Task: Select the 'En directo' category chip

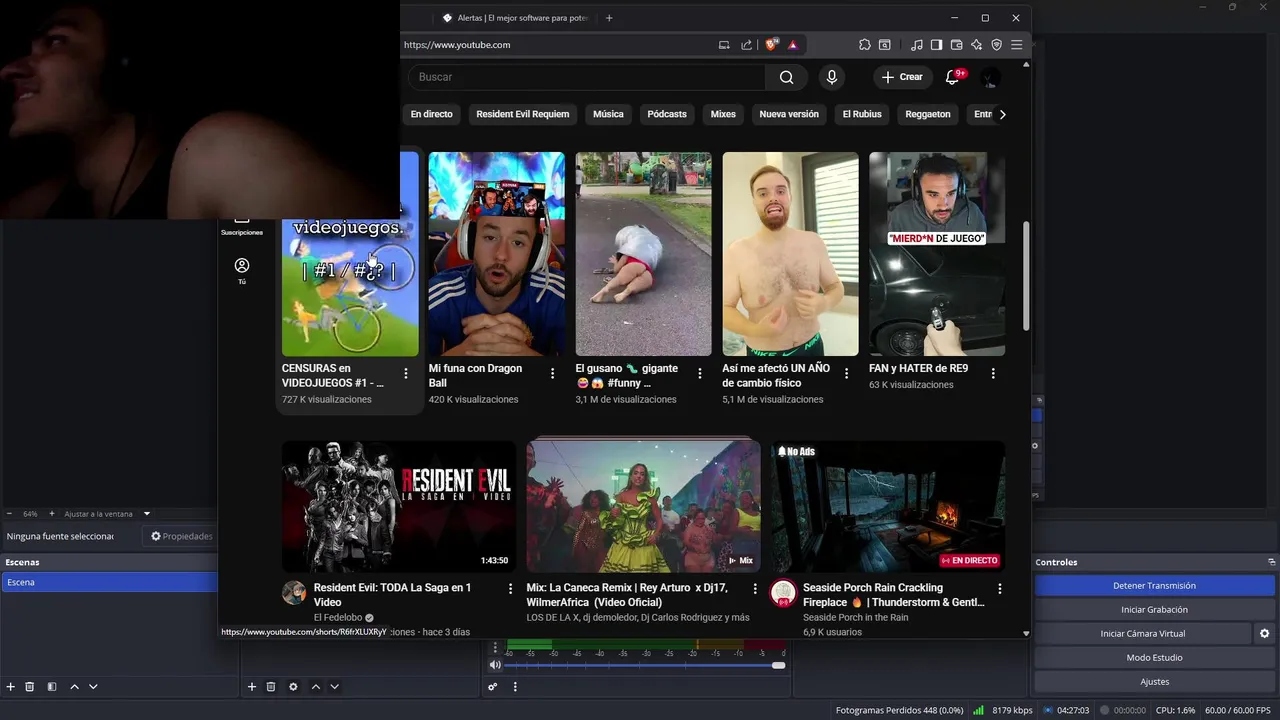Action: click(x=431, y=114)
